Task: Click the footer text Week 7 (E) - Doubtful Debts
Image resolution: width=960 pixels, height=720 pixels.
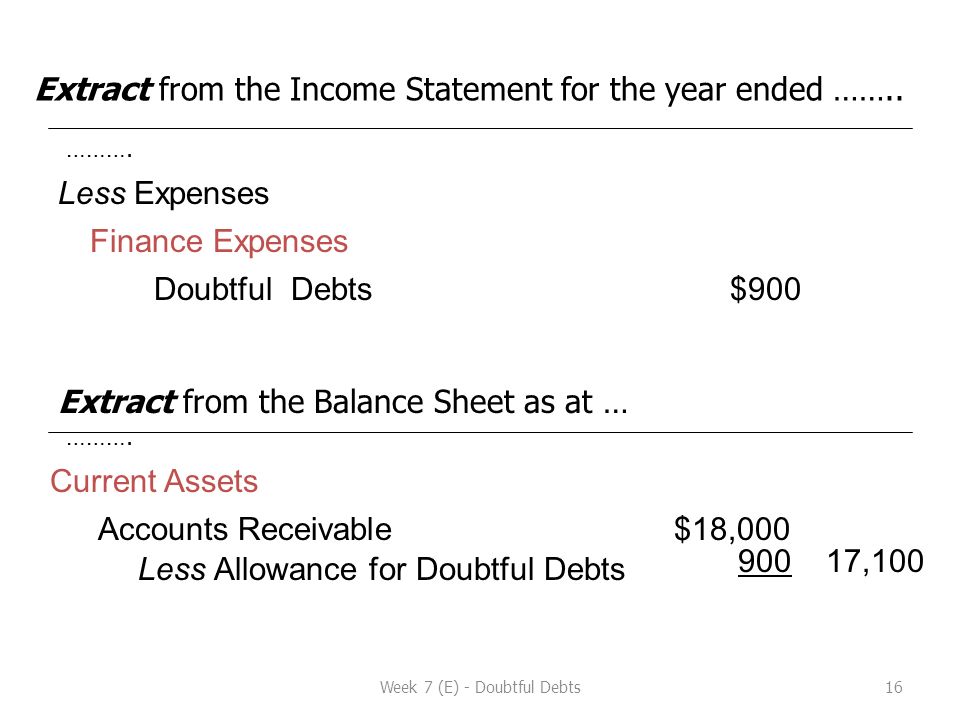Action: [480, 688]
